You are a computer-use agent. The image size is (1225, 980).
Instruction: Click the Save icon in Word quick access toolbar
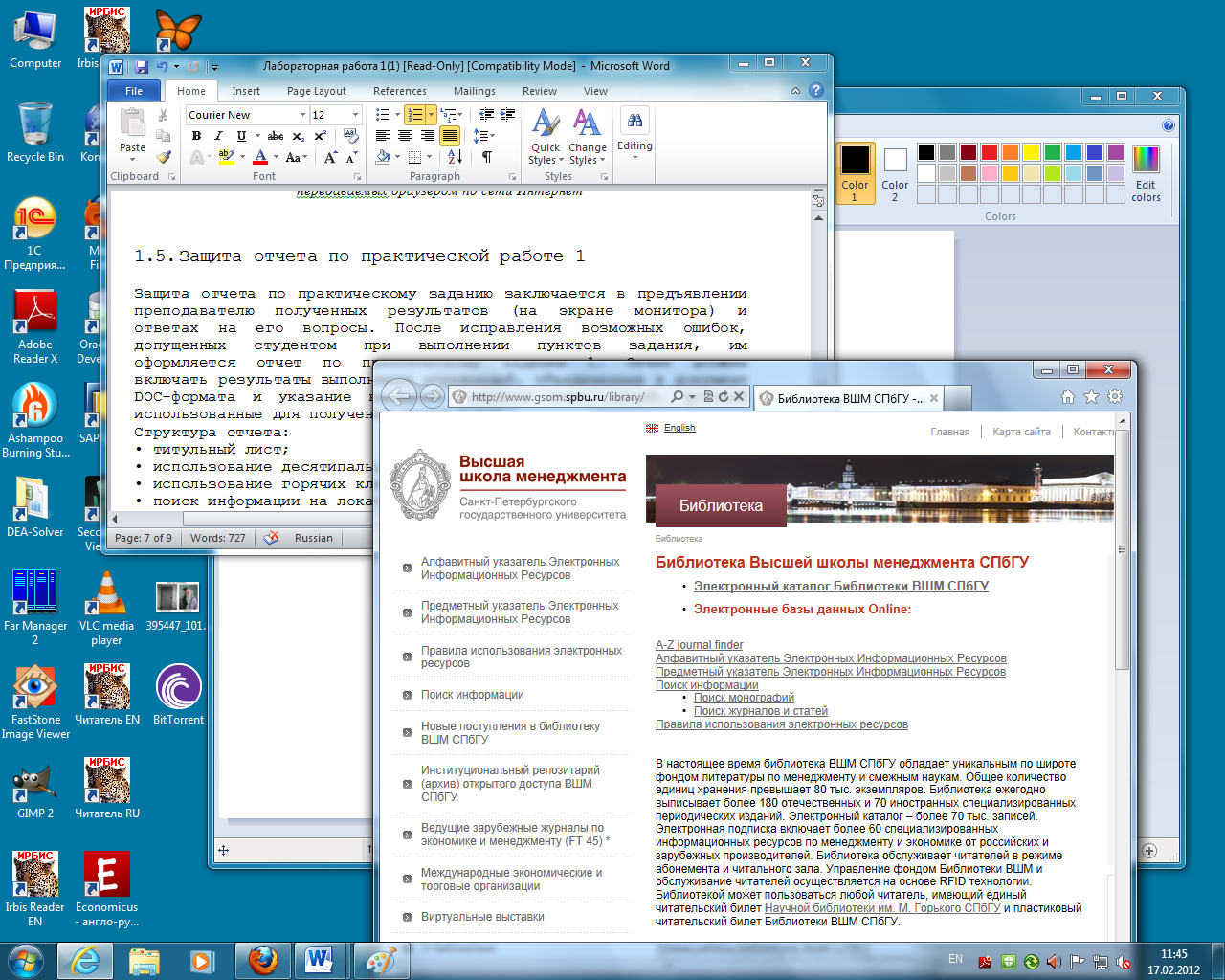point(142,67)
